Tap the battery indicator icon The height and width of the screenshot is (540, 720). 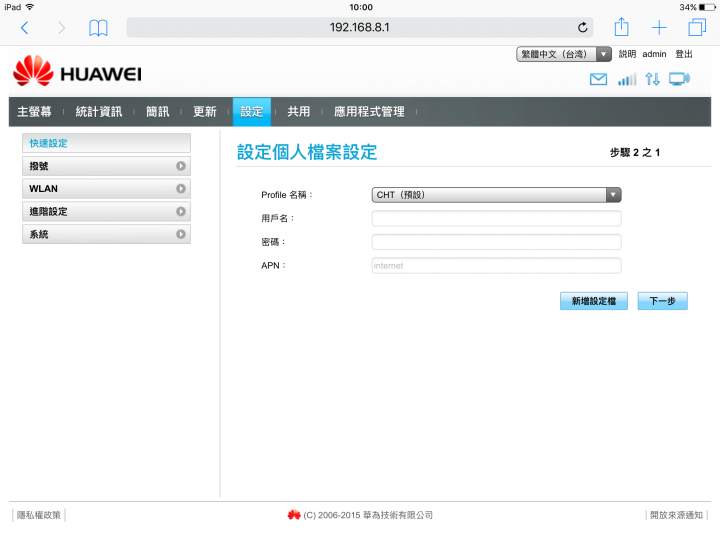click(708, 7)
